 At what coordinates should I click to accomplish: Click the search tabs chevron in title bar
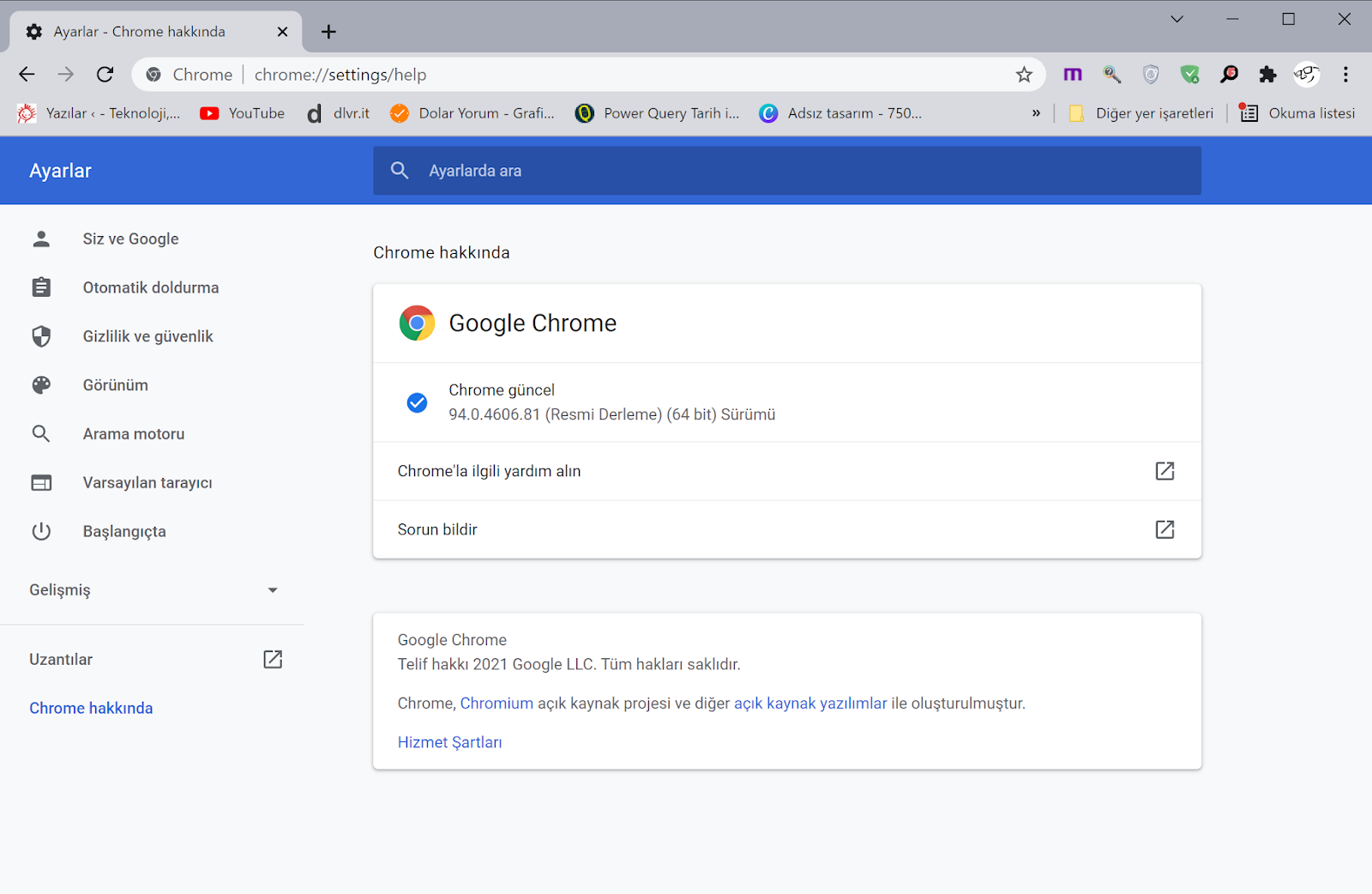coord(1177,19)
